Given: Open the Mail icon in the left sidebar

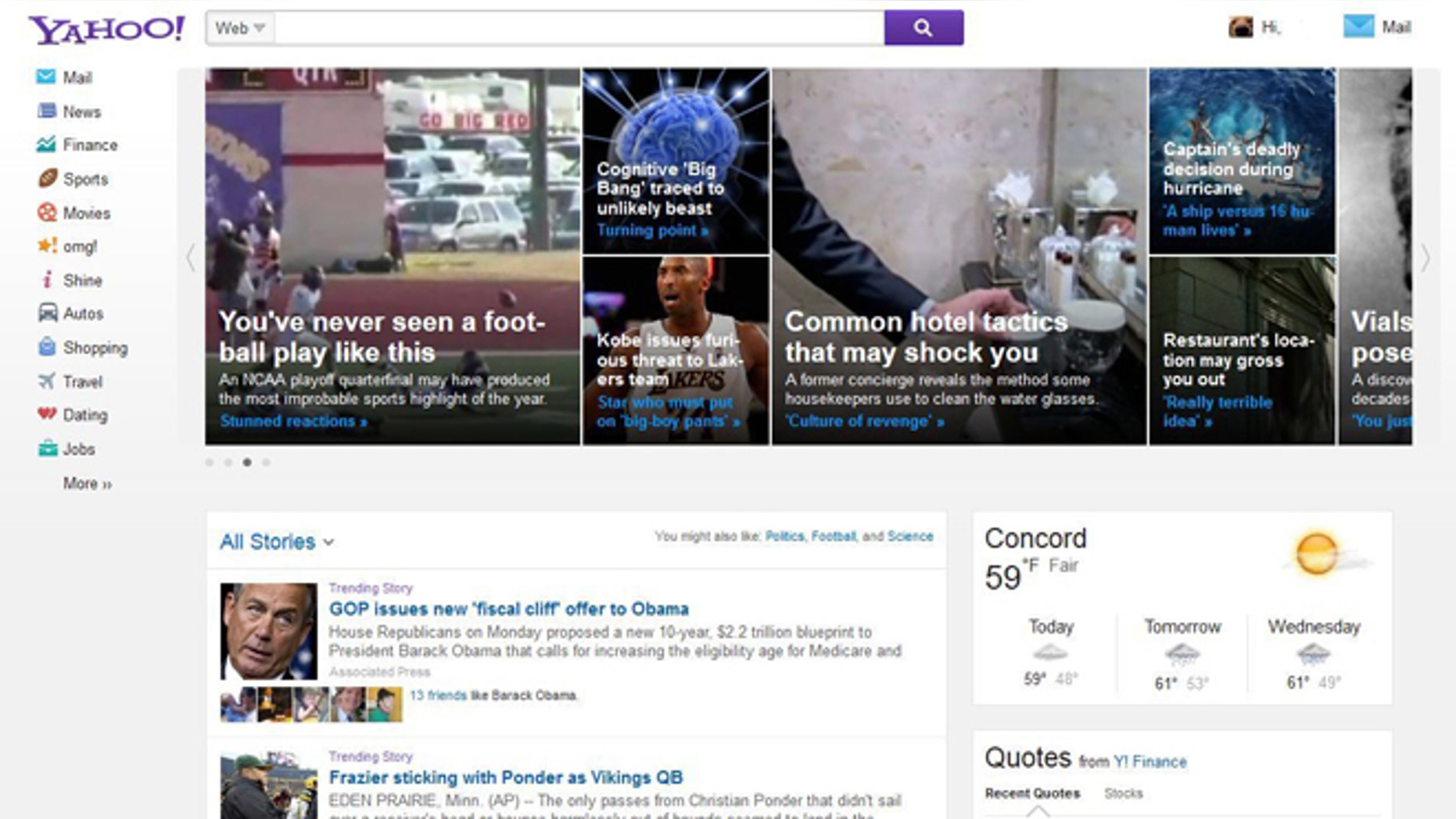Looking at the screenshot, I should (46, 77).
